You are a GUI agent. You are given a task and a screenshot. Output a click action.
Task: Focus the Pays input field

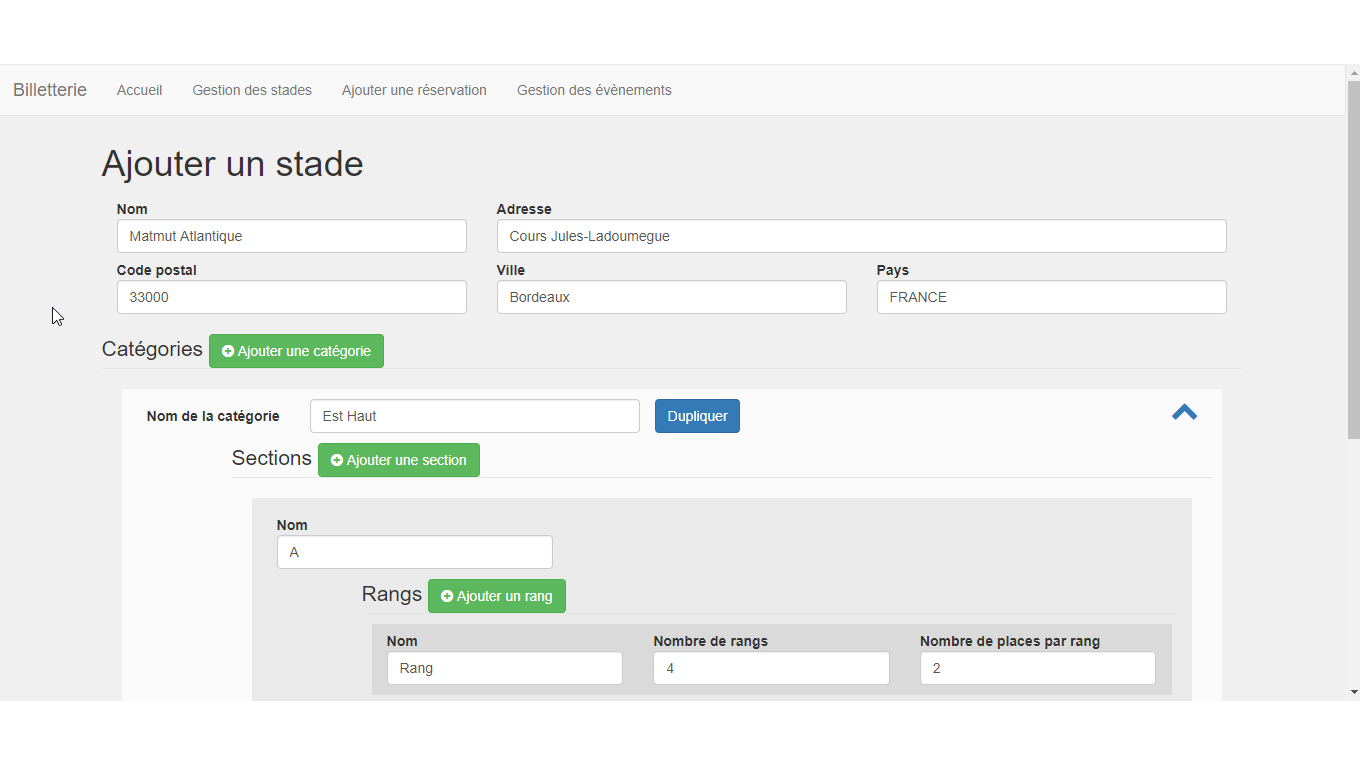tap(1051, 297)
